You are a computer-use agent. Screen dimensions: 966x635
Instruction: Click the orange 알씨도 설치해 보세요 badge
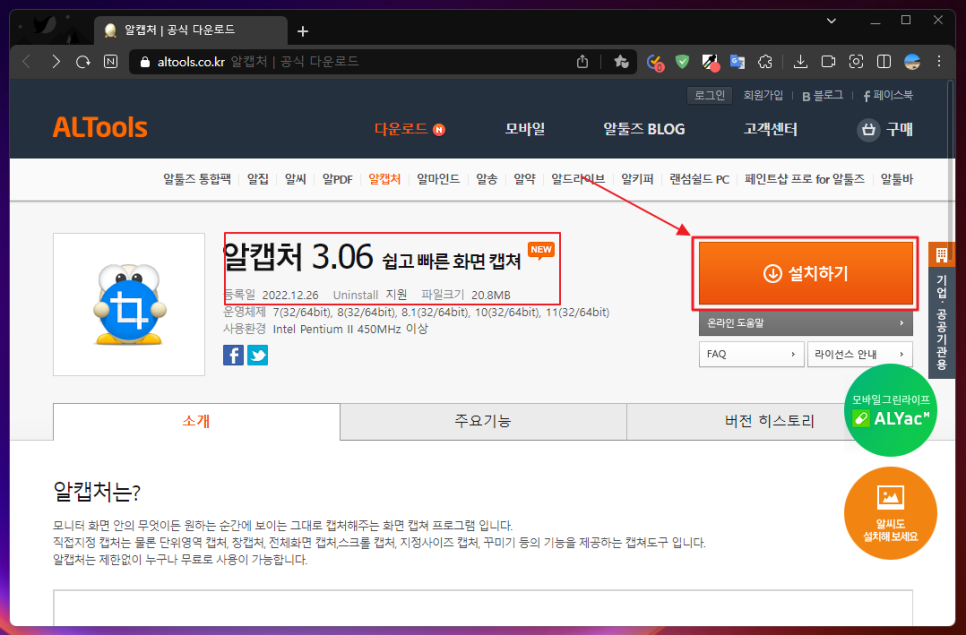(890, 513)
